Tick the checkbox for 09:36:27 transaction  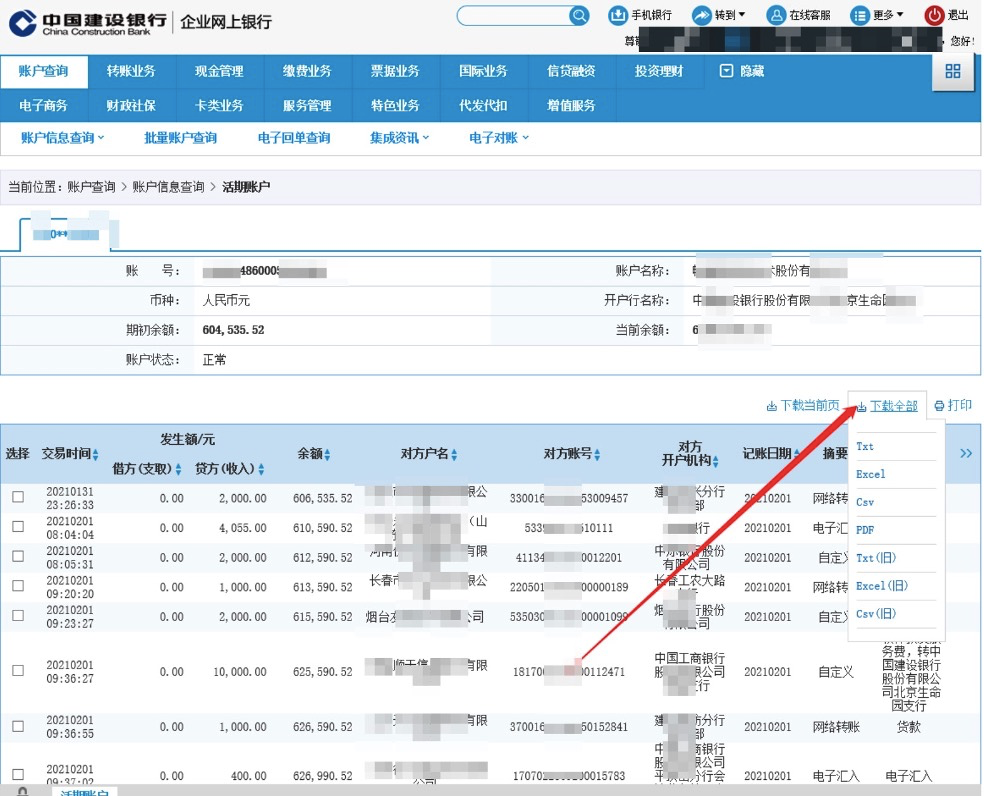pos(18,670)
